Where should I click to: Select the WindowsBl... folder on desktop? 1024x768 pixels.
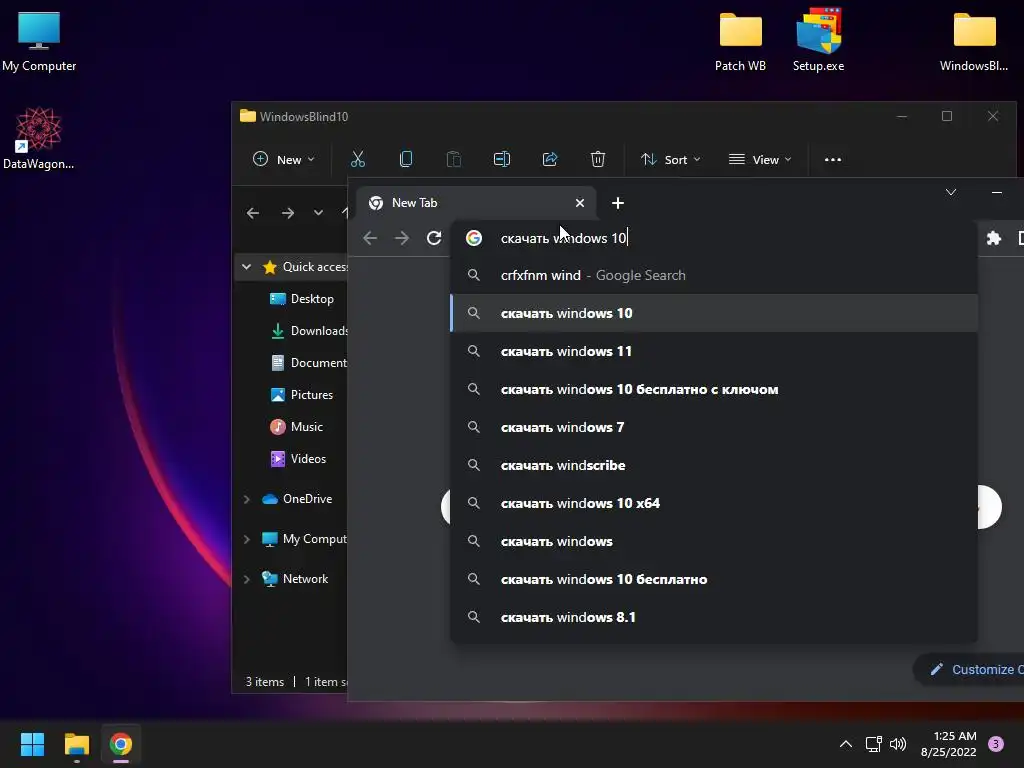pos(974,41)
